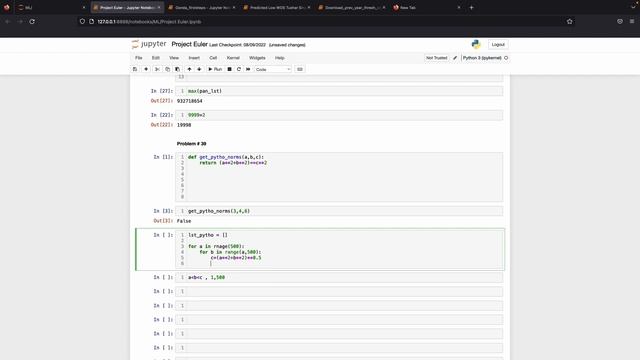Rename notebook via Project Euler title
Screen dimensions: 640x360
pos(189,44)
